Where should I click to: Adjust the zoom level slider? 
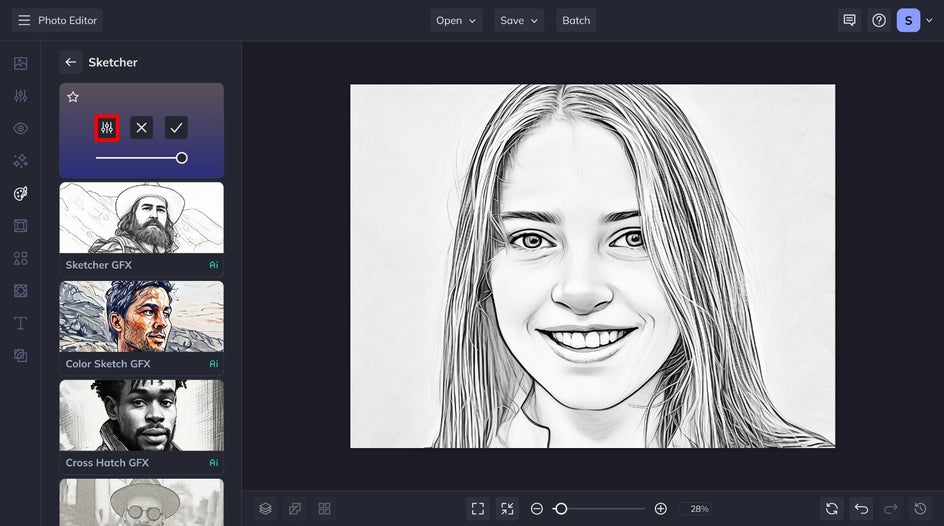[x=598, y=509]
